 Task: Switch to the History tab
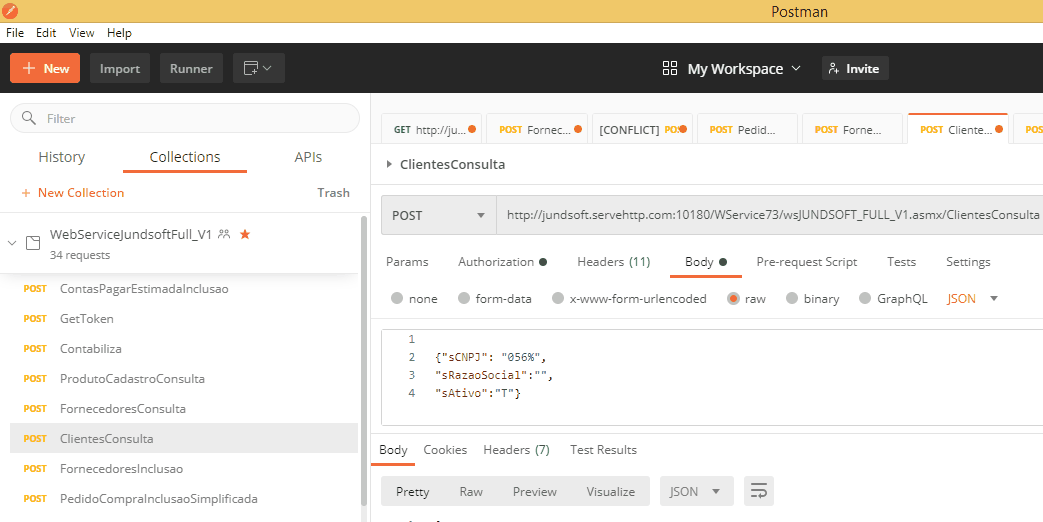(61, 157)
